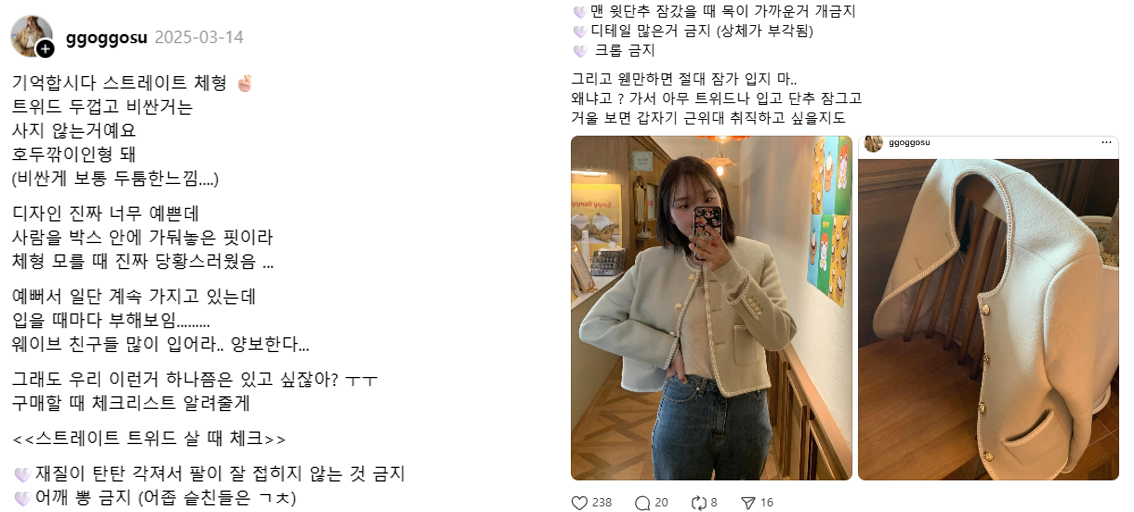Open comments via speech bubble icon
Viewport: 1134px width, 512px height.
click(642, 503)
